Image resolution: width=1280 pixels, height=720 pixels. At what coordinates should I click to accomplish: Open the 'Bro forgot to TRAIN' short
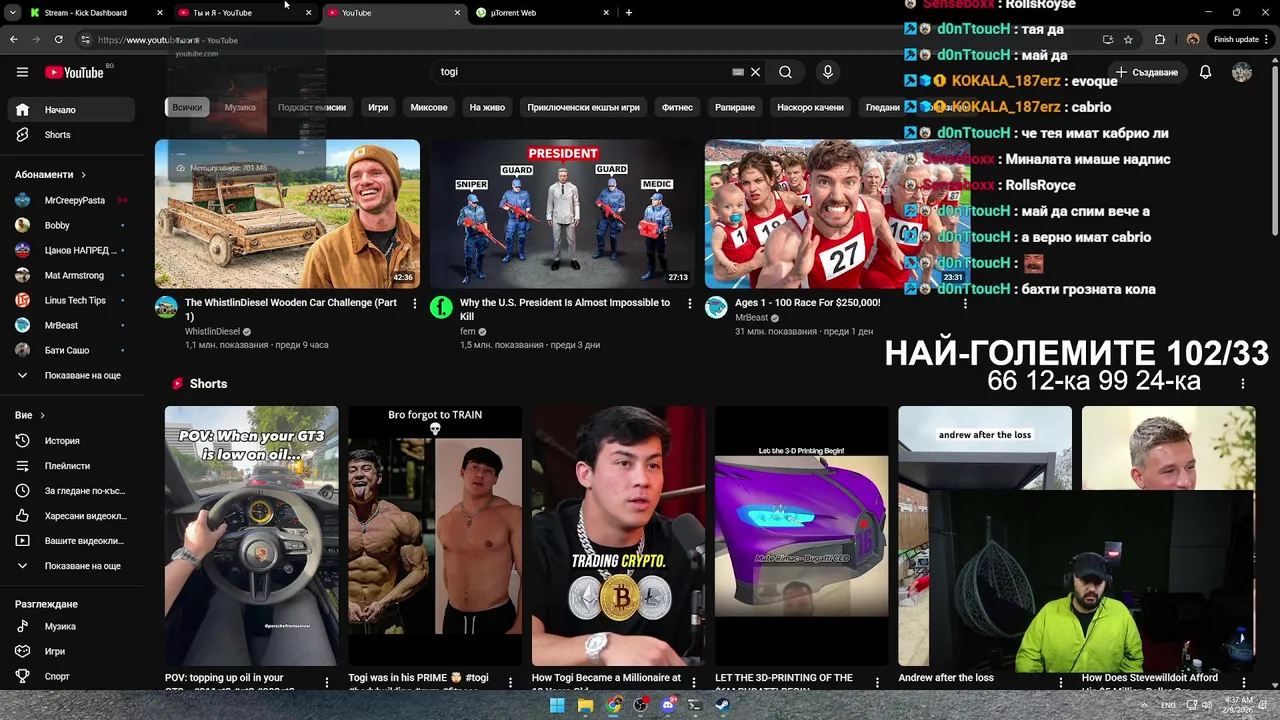[435, 536]
